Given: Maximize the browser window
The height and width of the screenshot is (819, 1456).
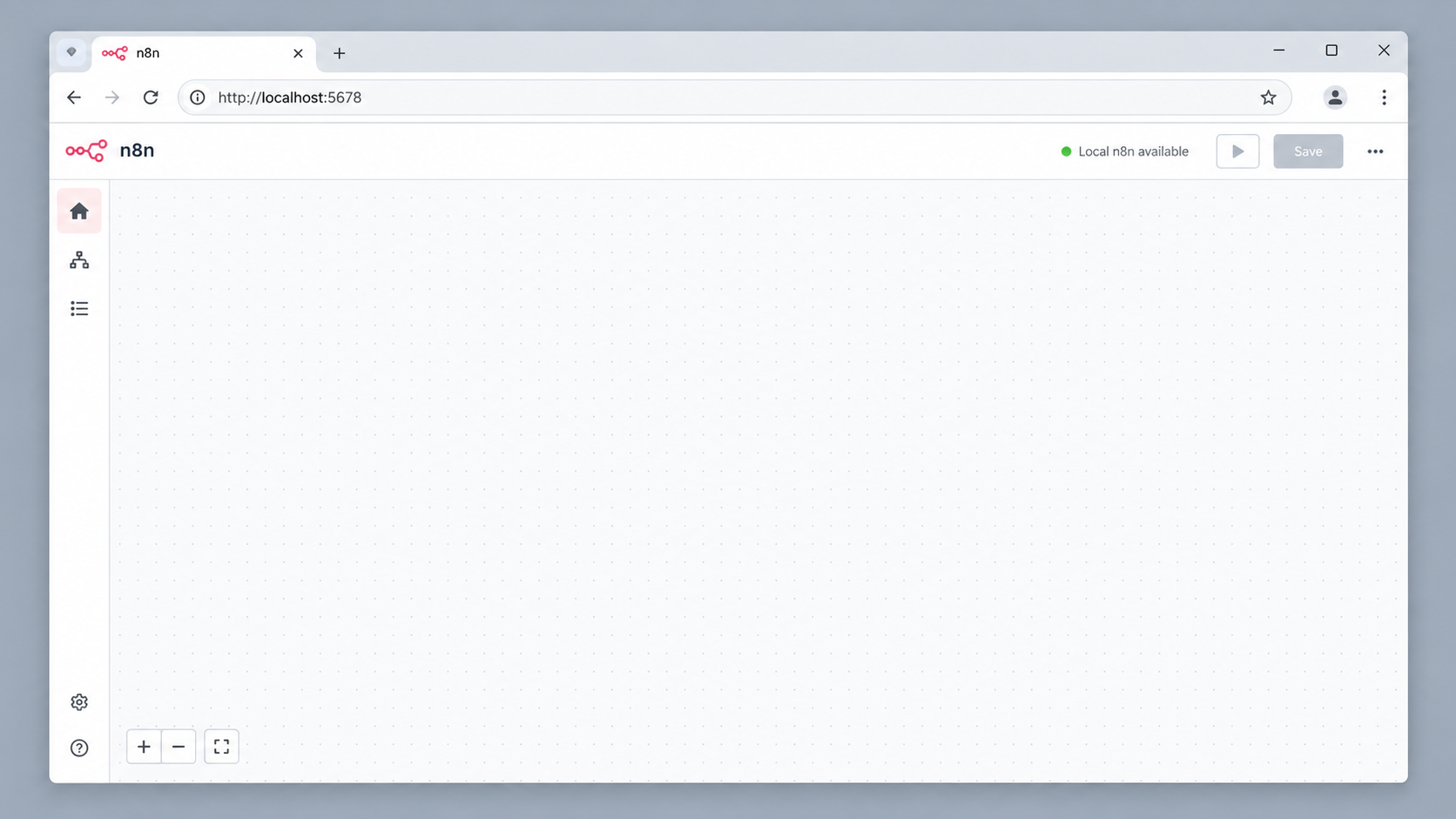Looking at the screenshot, I should coord(1331,50).
